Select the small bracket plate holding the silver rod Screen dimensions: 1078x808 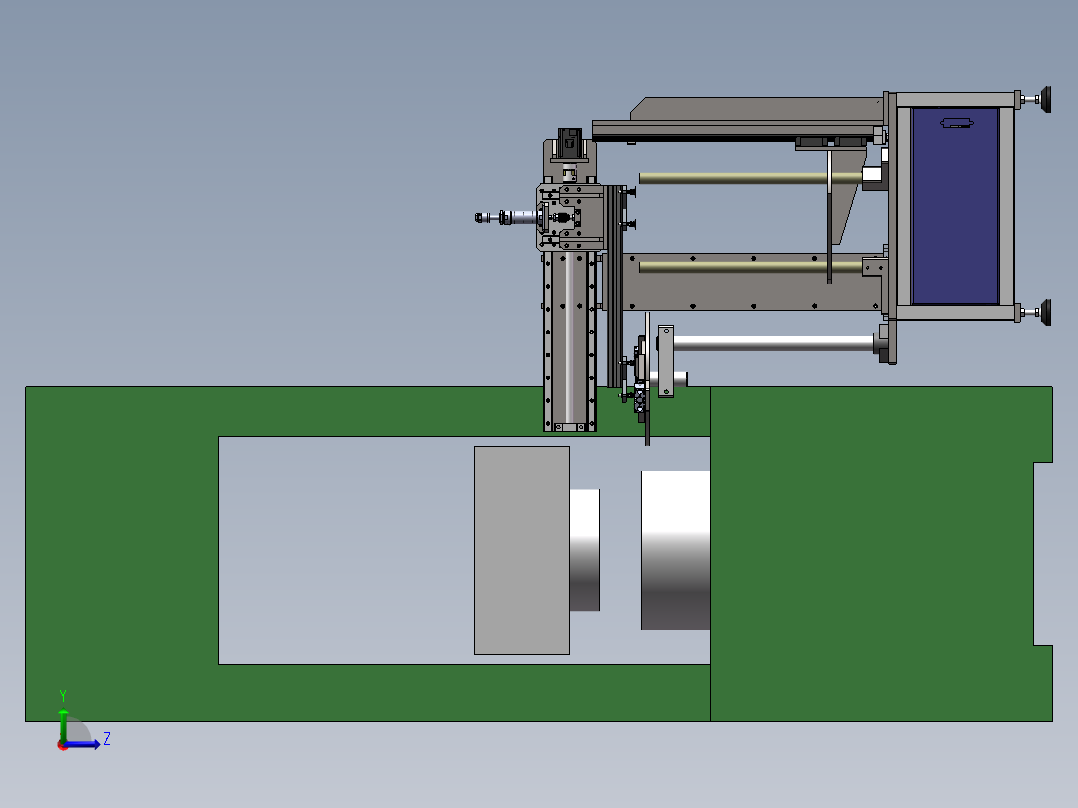(x=666, y=361)
